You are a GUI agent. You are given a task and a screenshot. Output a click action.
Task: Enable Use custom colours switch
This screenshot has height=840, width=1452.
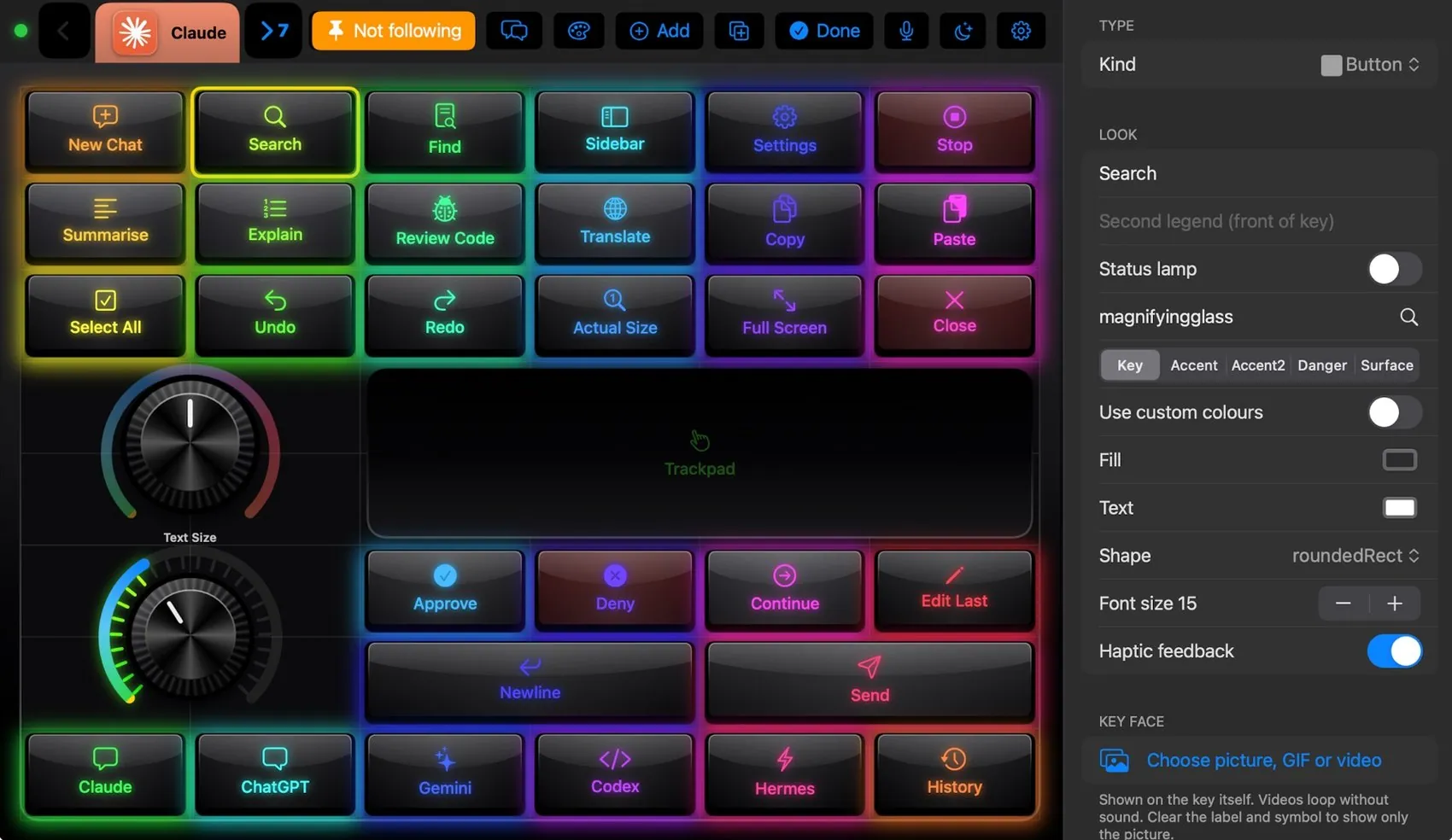[1394, 412]
